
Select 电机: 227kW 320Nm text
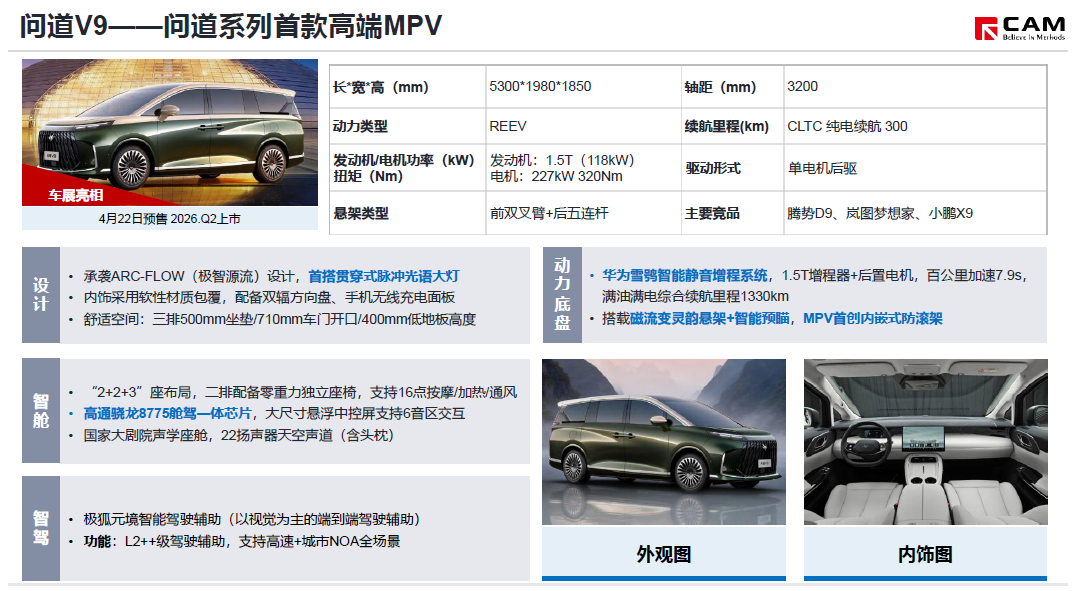point(556,176)
